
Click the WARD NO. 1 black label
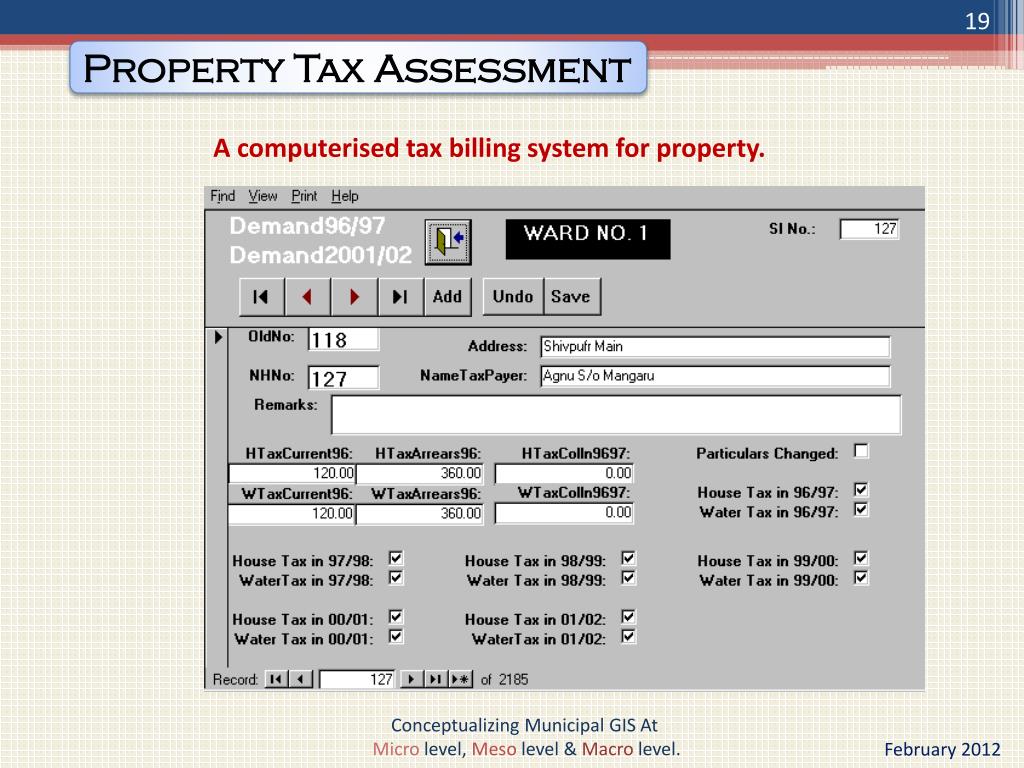coord(588,240)
